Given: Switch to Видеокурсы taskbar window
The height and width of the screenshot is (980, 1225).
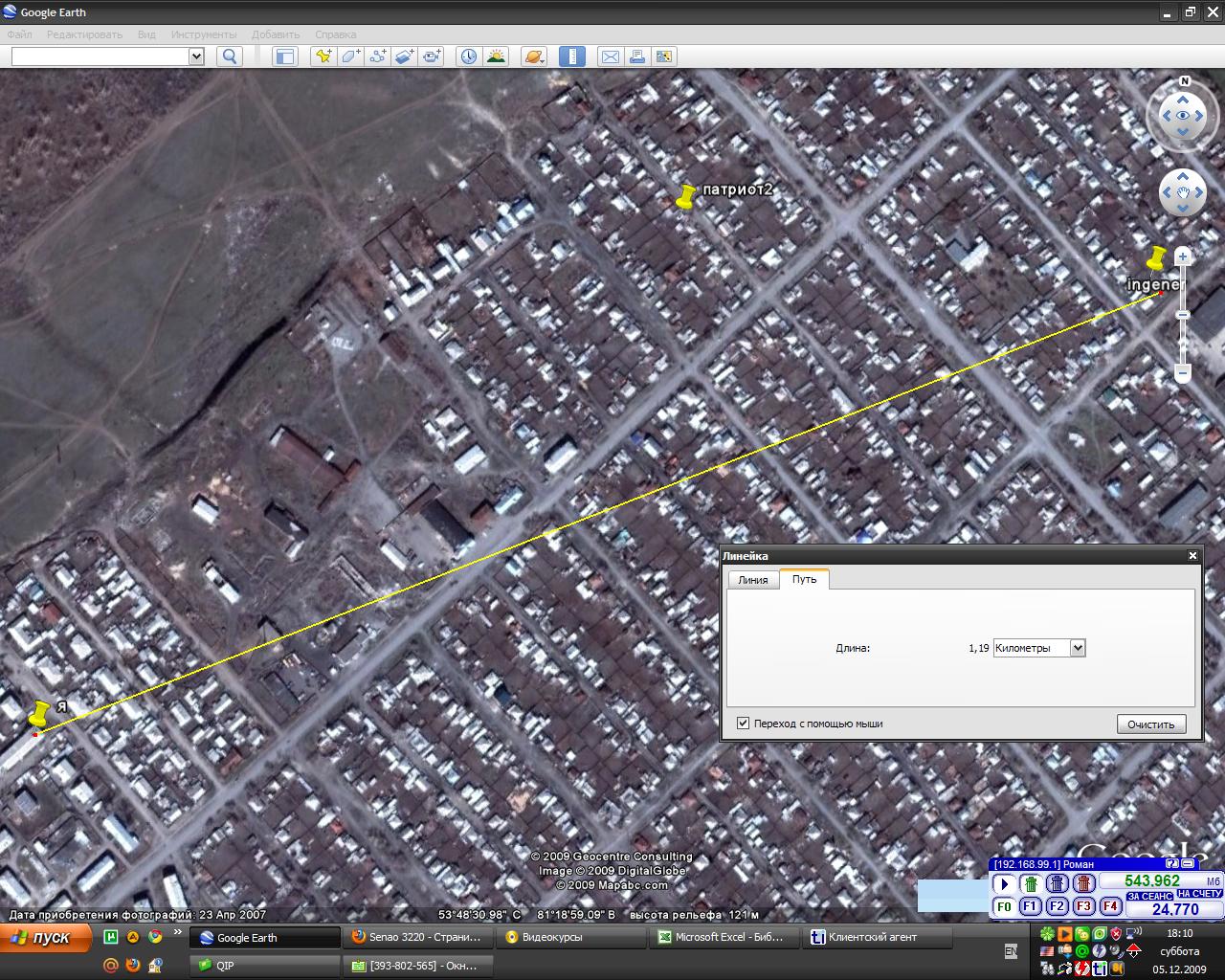Looking at the screenshot, I should pos(570,938).
